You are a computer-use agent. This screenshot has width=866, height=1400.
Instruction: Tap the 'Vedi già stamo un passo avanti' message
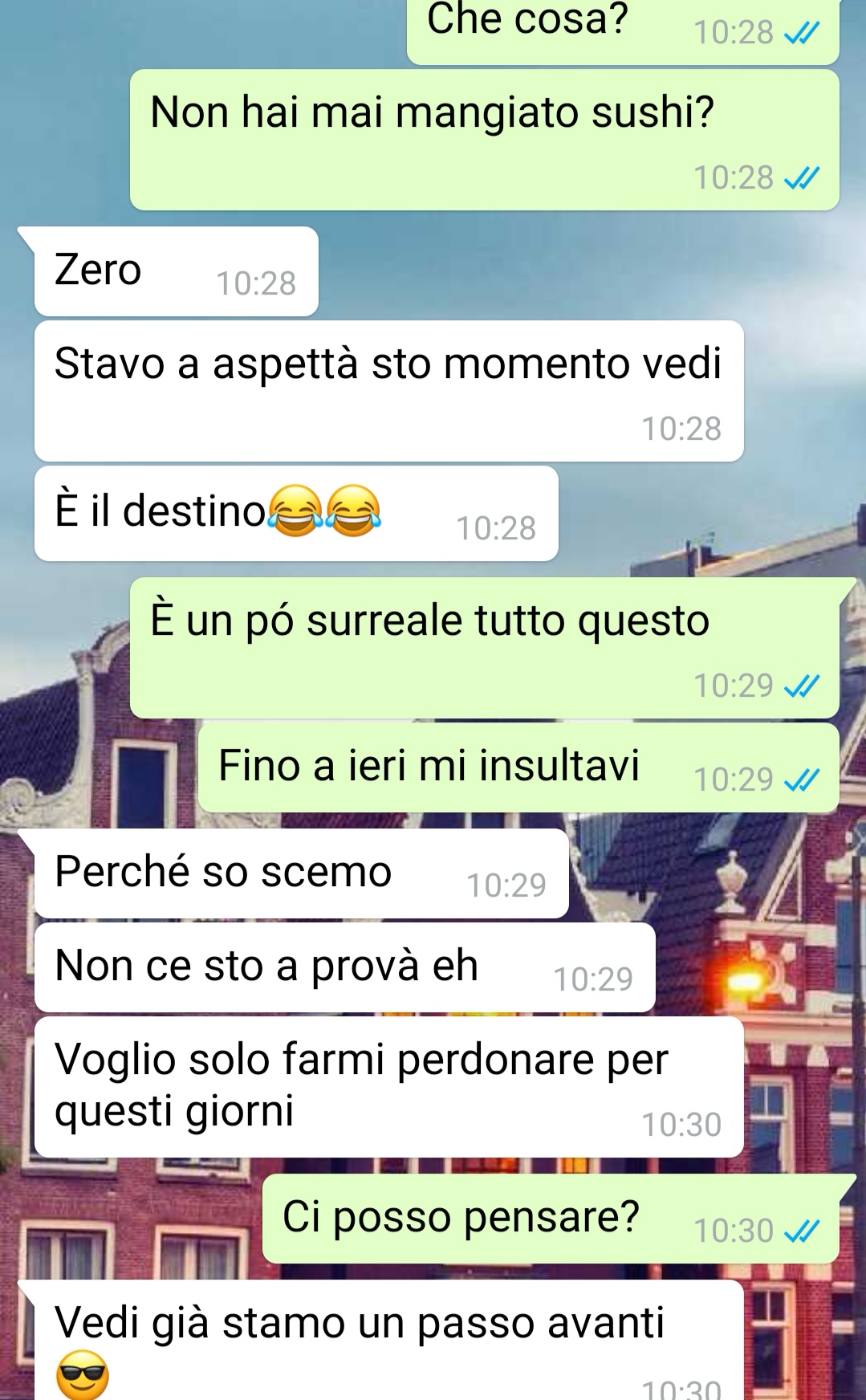[388, 1341]
